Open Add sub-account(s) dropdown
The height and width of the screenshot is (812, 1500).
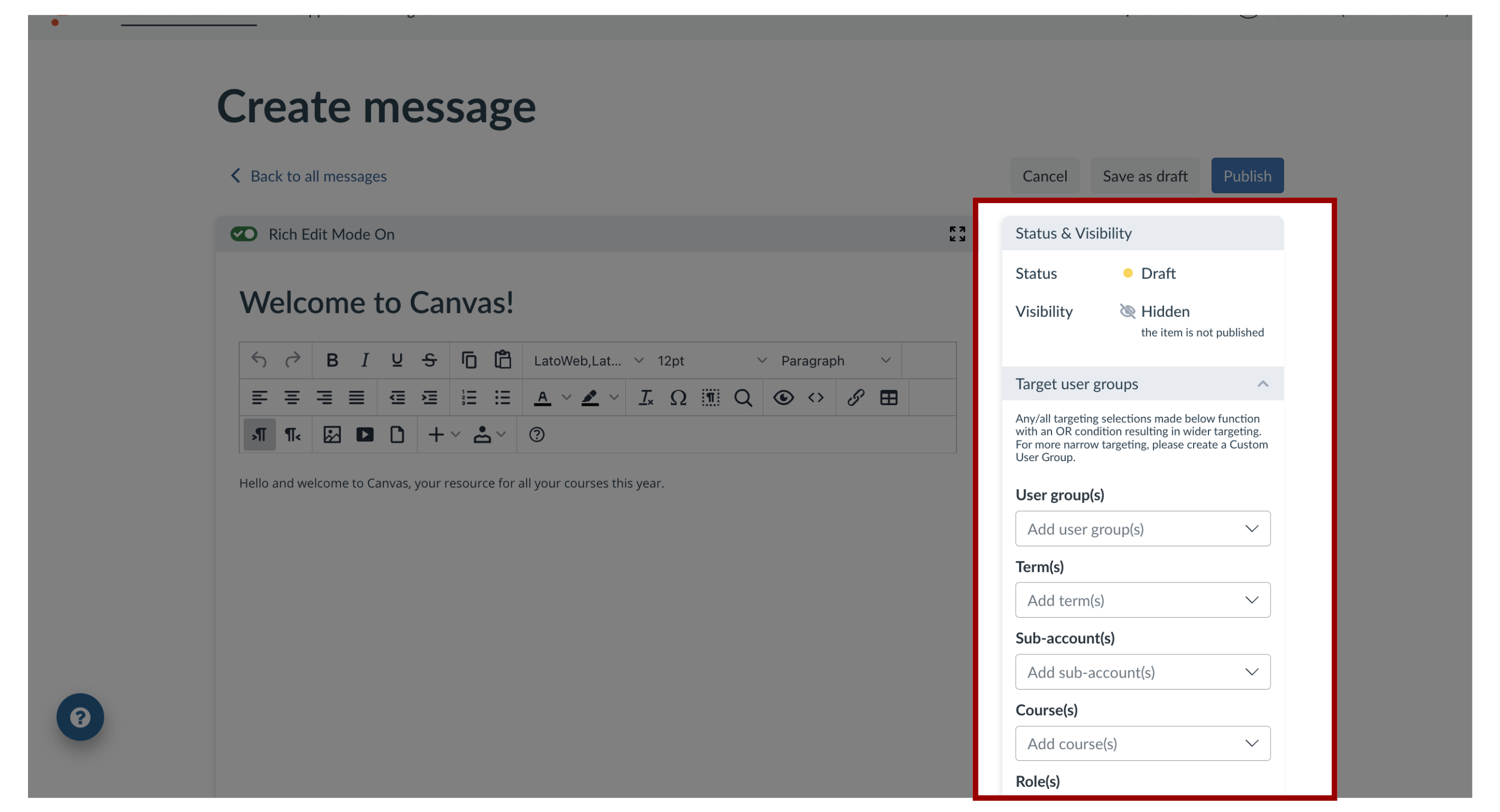click(1143, 671)
